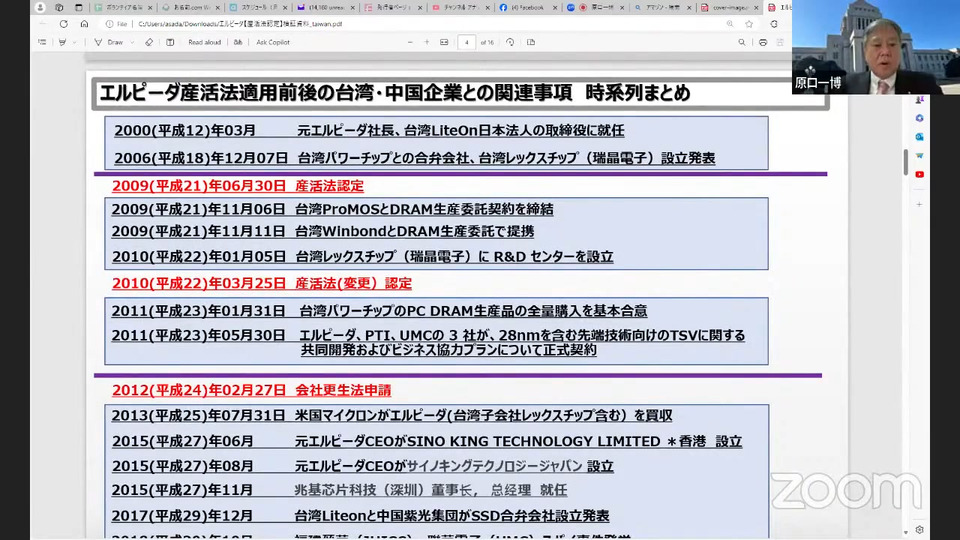The width and height of the screenshot is (960, 540).
Task: Click the slide title エルピーダ産活法適用前後
Action: pos(394,93)
